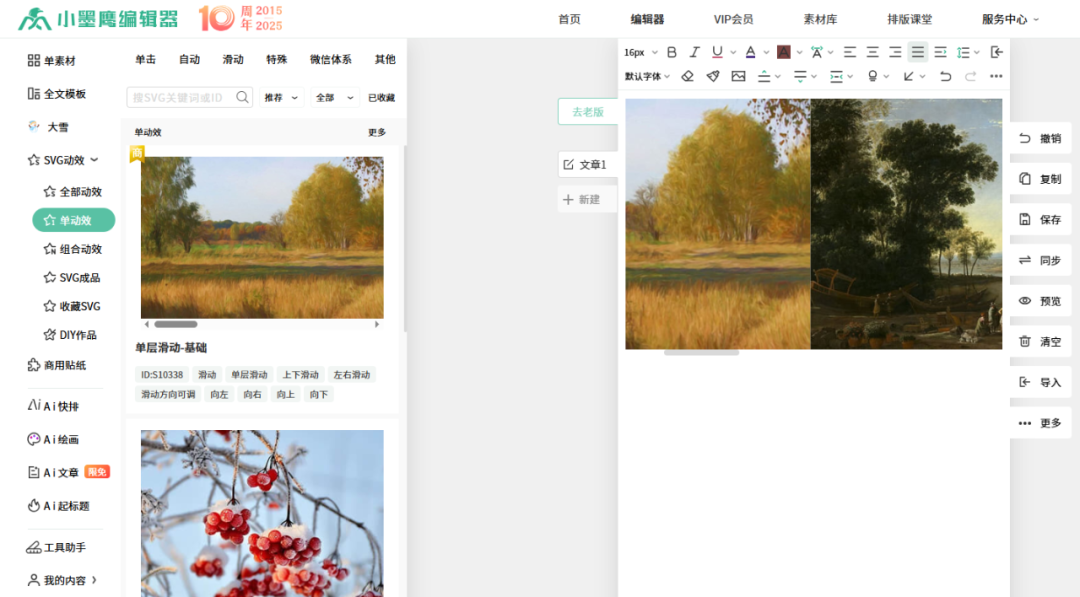
Task: Click the light bulb icon in toolbar
Action: click(873, 76)
